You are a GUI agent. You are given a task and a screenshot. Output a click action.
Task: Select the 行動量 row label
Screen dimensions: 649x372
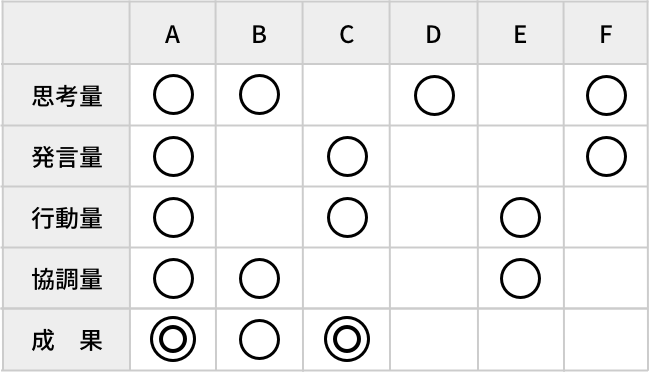(x=67, y=218)
